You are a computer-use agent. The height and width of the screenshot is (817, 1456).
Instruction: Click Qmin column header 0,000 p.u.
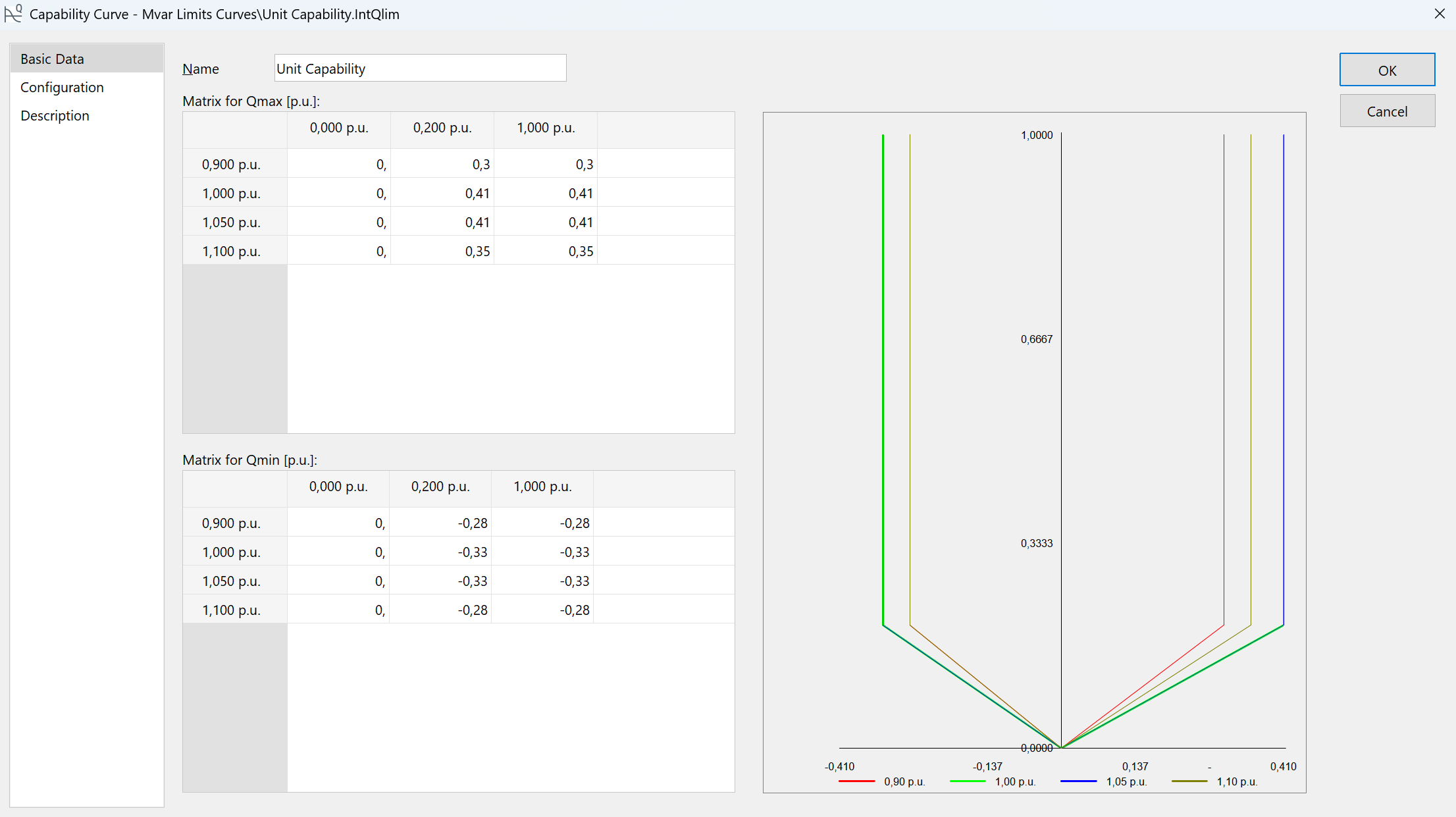click(338, 487)
